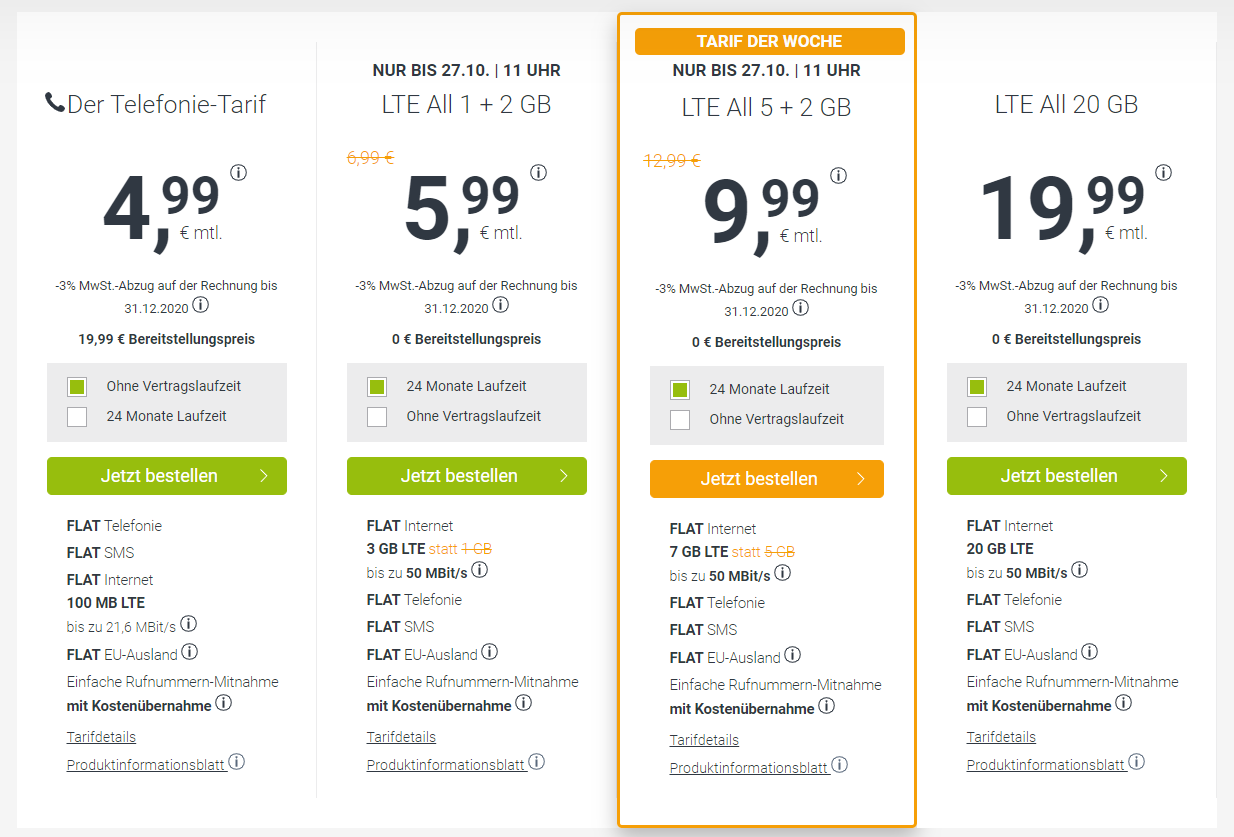Choose Ohne Vertragslaufzeit for LTE All 5 + 2 GB

tap(680, 419)
